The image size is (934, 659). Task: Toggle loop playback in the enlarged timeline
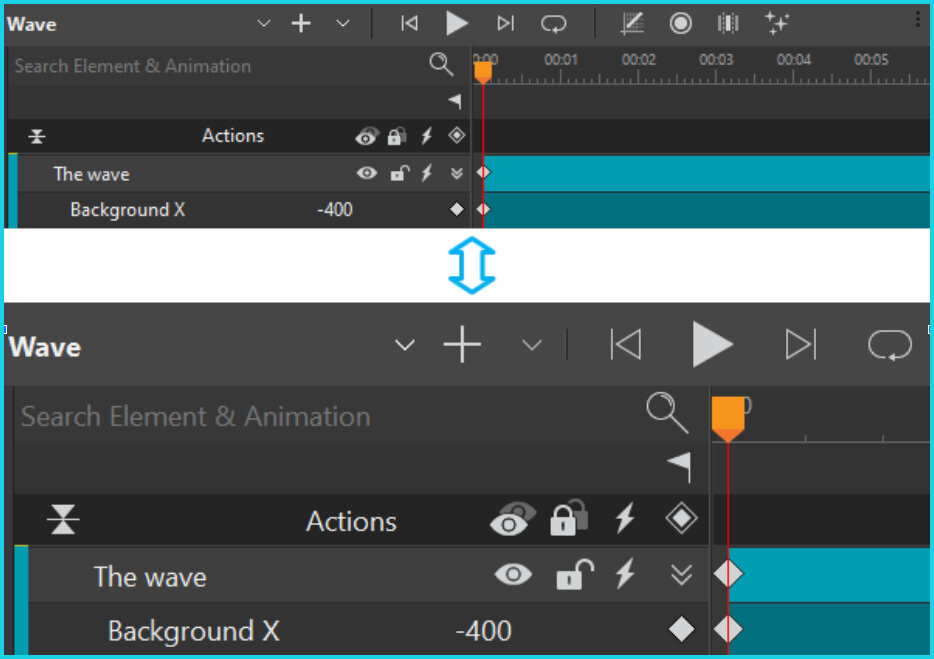pyautogui.click(x=890, y=345)
